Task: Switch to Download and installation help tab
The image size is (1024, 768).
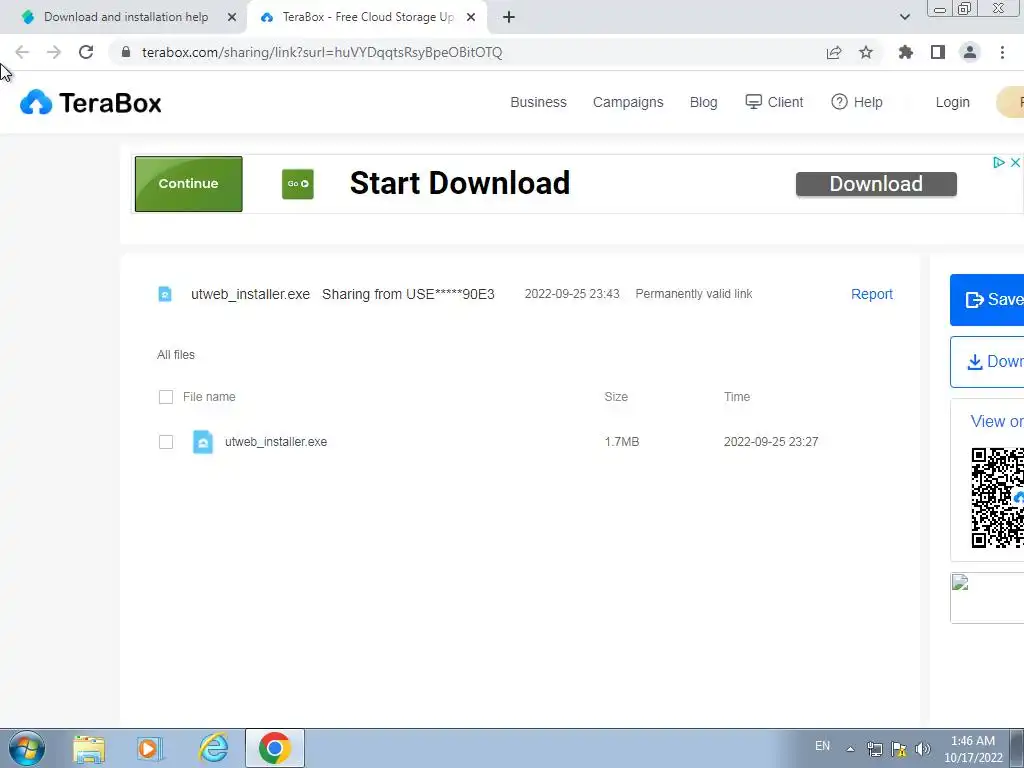Action: point(124,17)
